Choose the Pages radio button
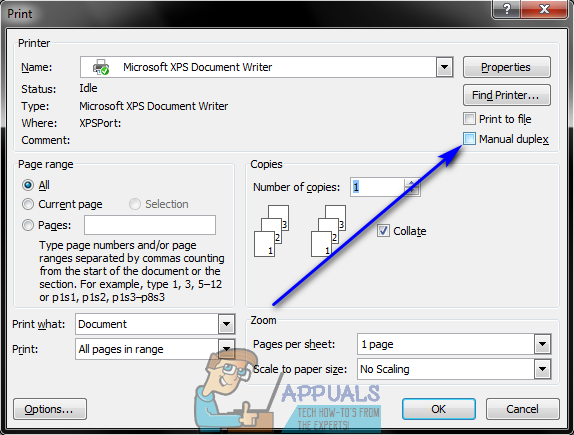This screenshot has height=435, width=574. pos(28,225)
